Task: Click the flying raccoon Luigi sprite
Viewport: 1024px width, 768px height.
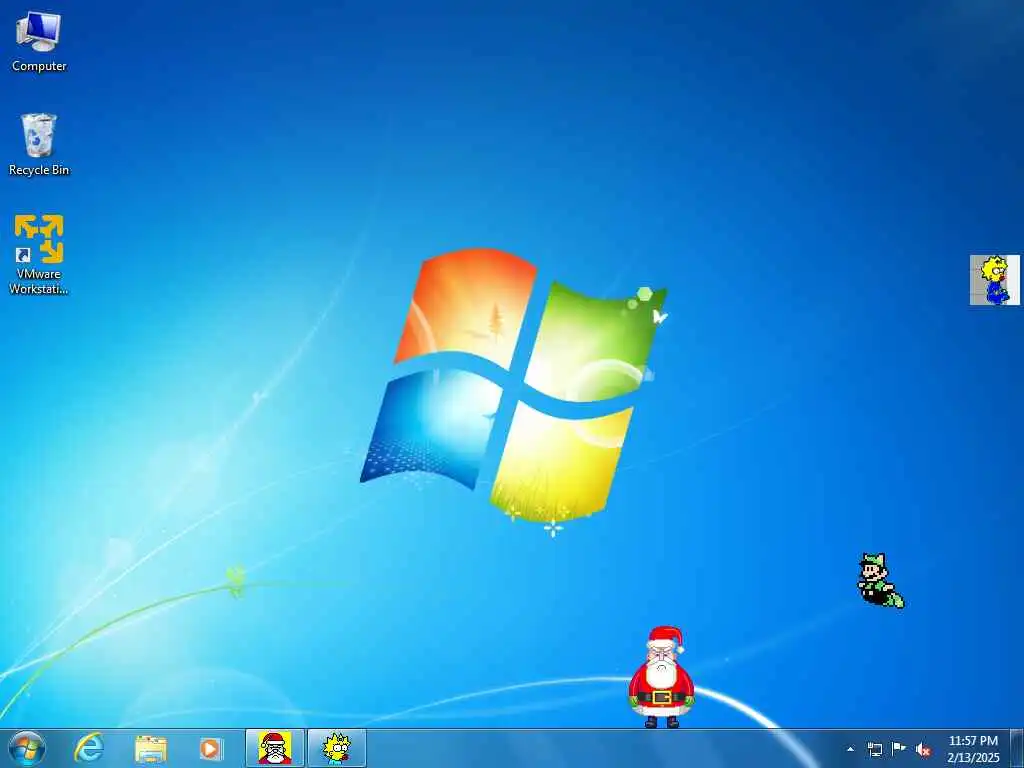Action: 880,581
